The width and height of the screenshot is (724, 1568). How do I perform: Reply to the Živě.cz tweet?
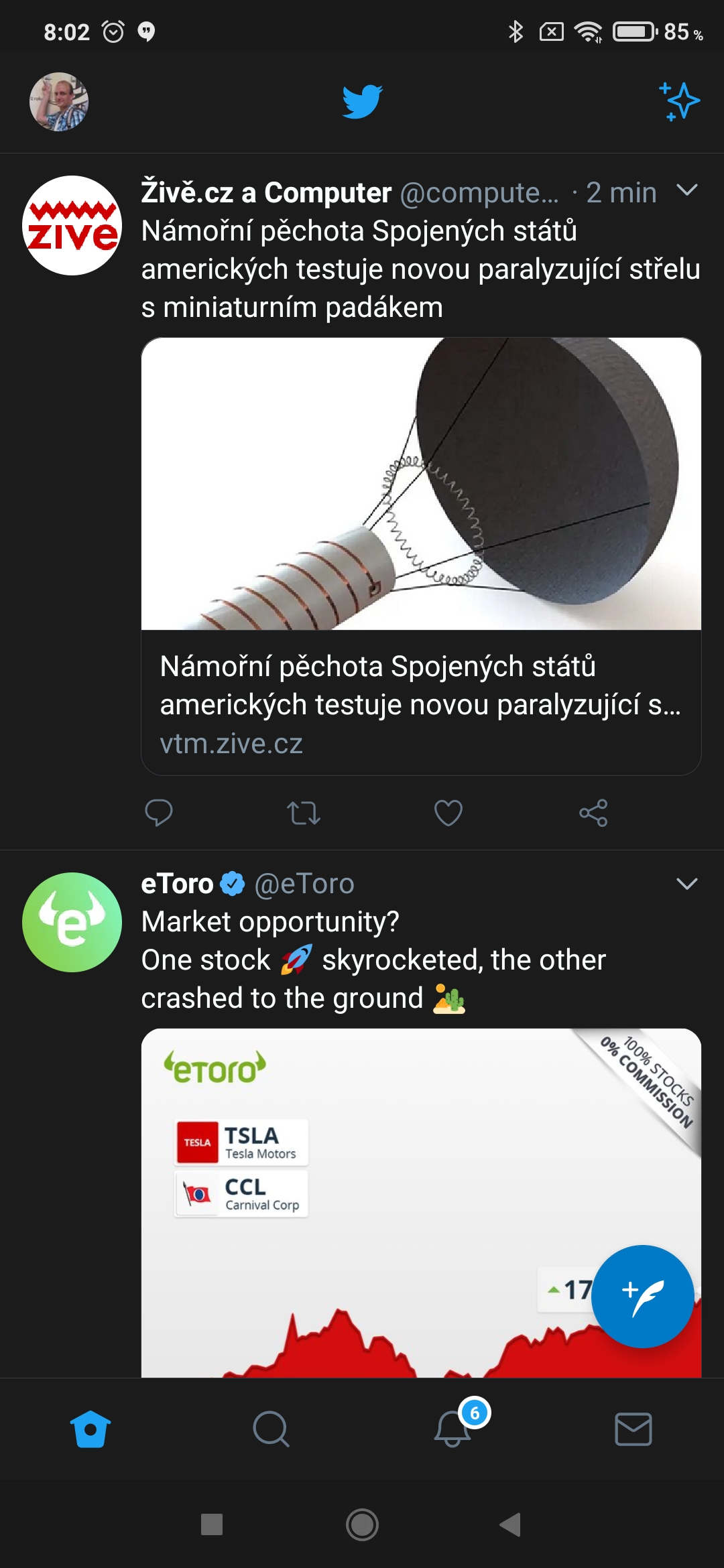click(159, 813)
